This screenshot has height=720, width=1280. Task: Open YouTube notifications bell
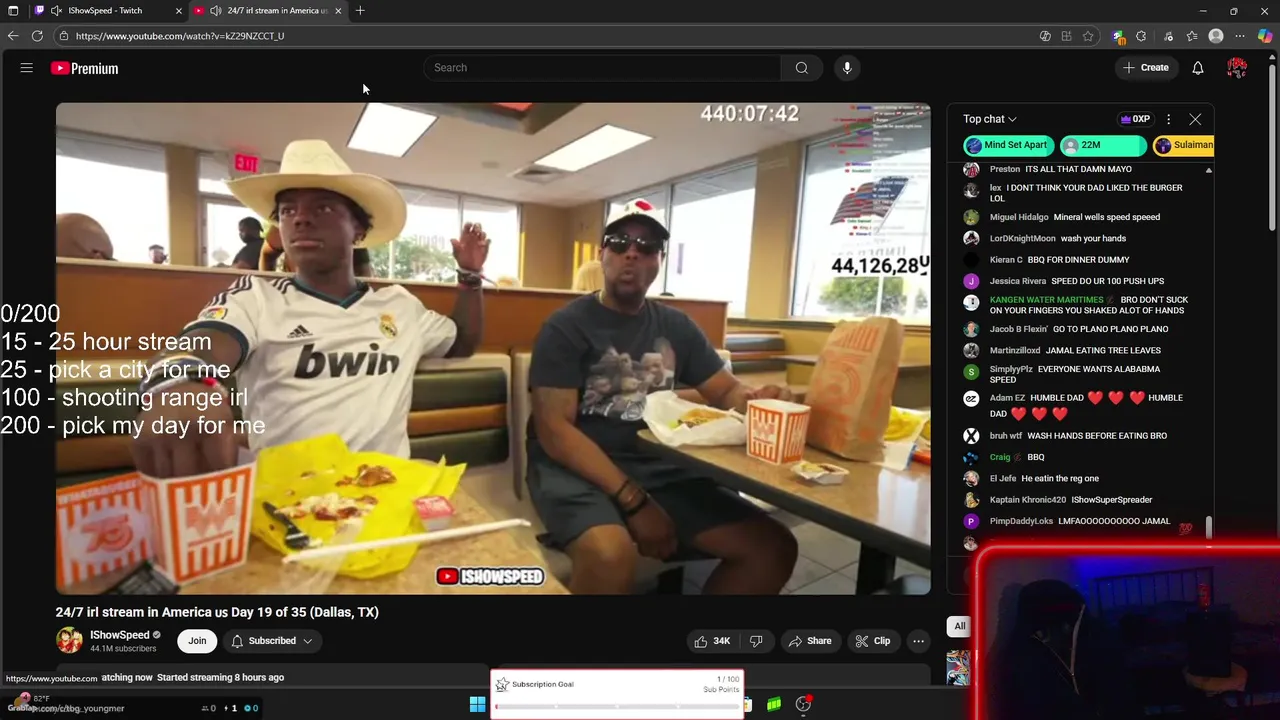1197,68
